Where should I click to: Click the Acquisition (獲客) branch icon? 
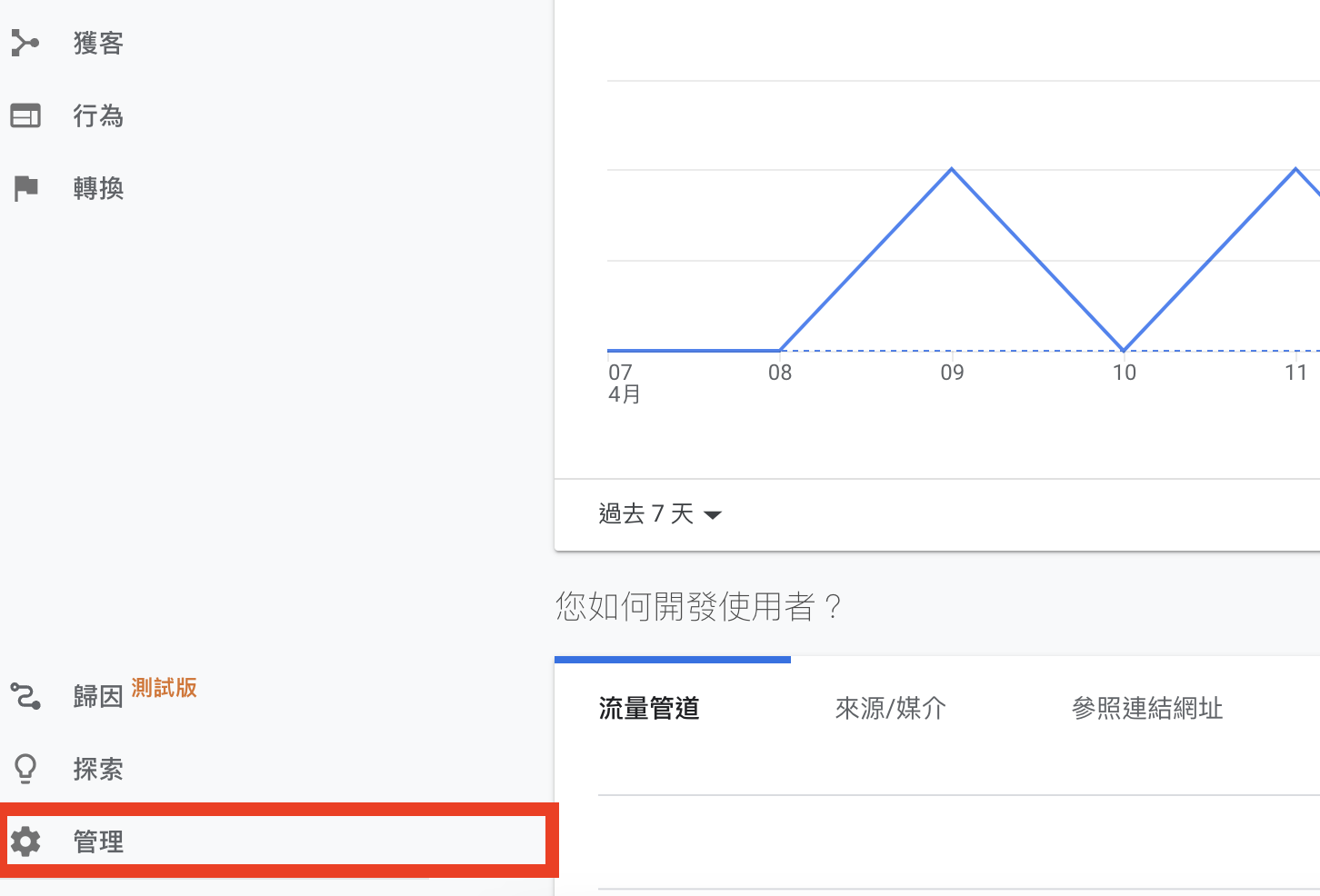click(x=25, y=43)
